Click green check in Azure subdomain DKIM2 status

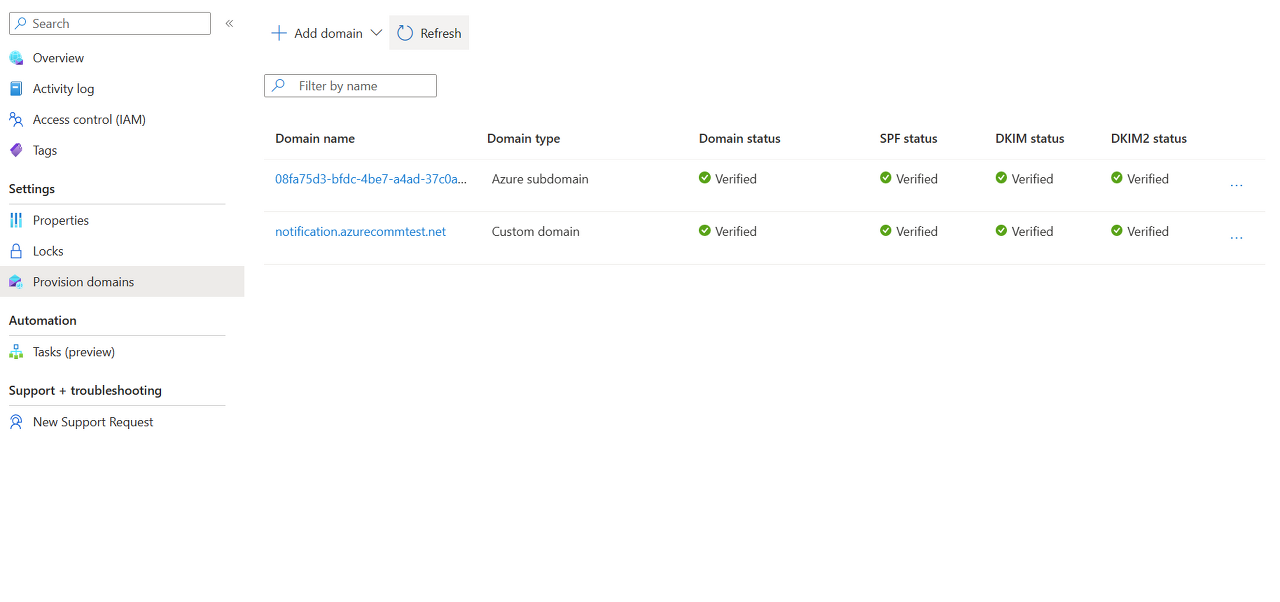pos(1117,178)
